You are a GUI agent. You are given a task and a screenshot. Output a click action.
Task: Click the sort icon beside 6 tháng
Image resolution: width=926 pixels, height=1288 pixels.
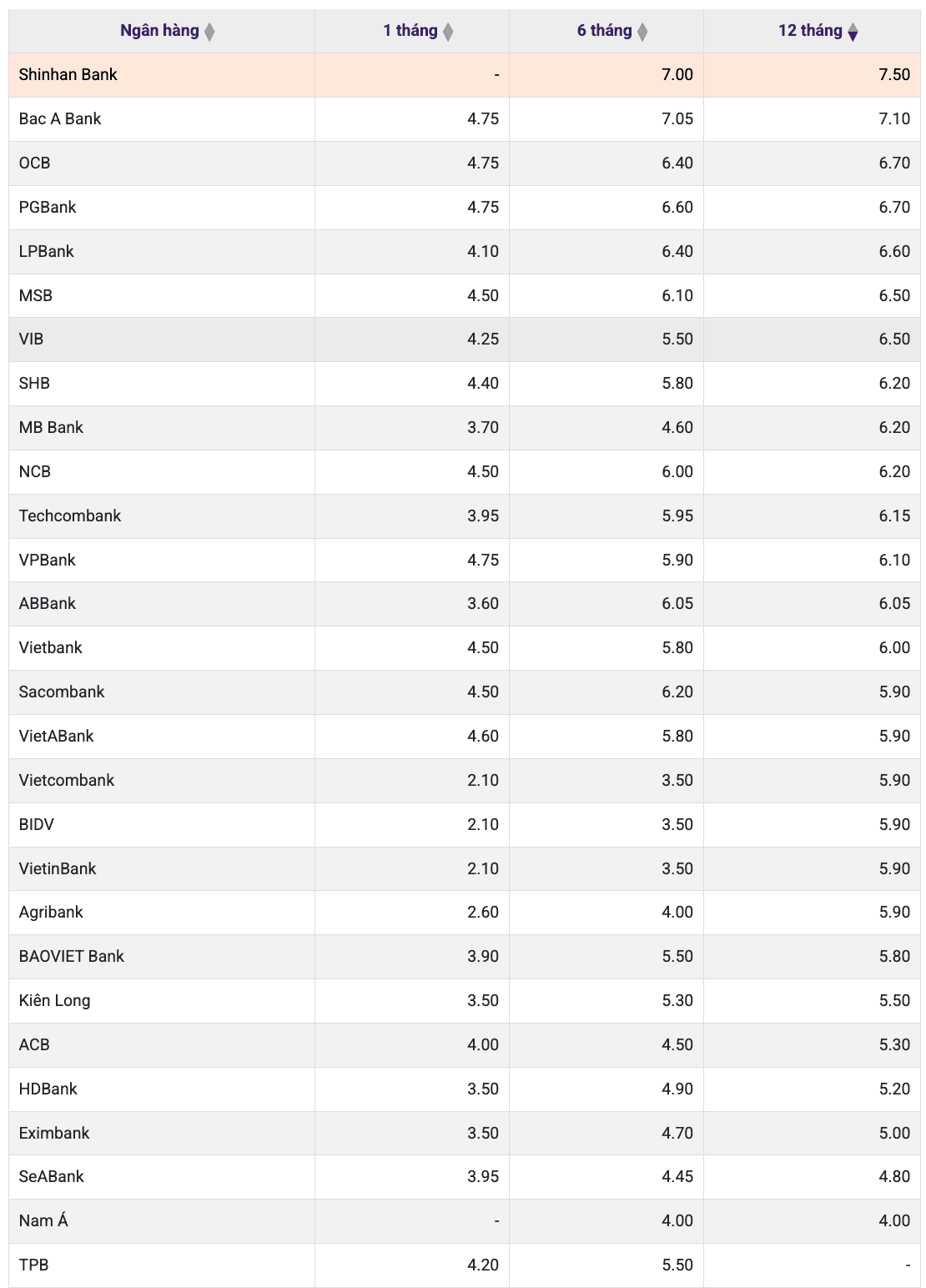click(642, 32)
